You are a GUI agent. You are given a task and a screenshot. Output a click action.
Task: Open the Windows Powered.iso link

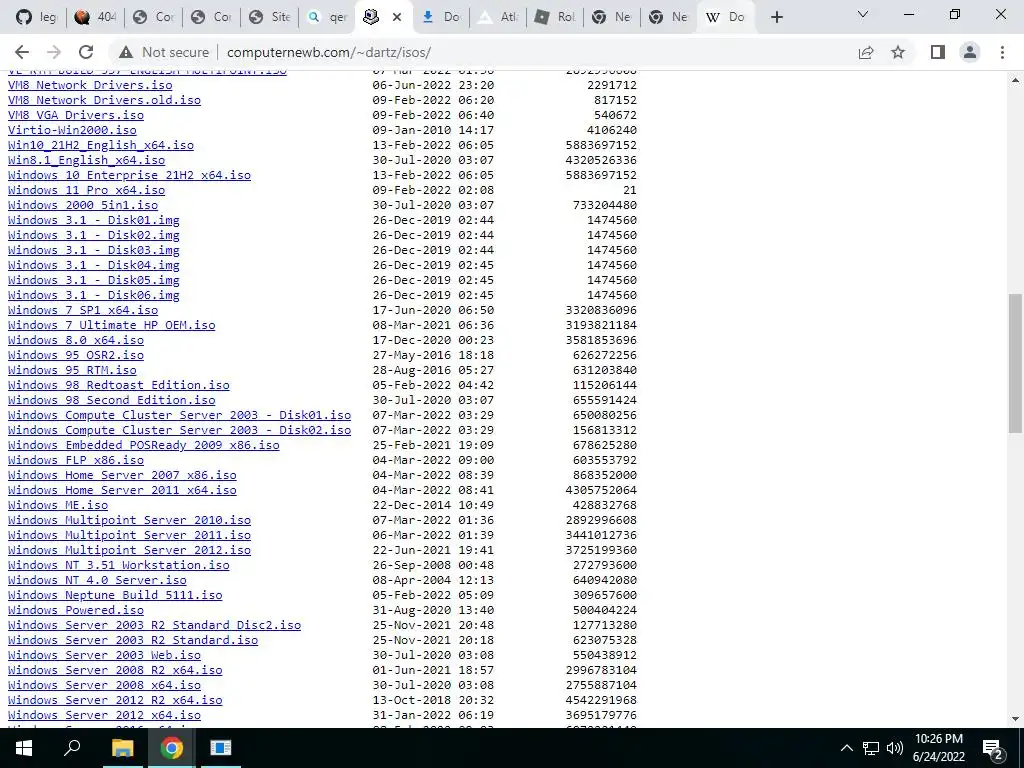point(76,611)
